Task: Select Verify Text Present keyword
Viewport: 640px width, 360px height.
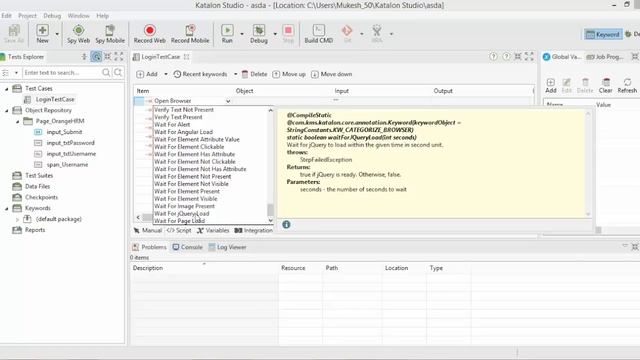Action: tap(178, 117)
